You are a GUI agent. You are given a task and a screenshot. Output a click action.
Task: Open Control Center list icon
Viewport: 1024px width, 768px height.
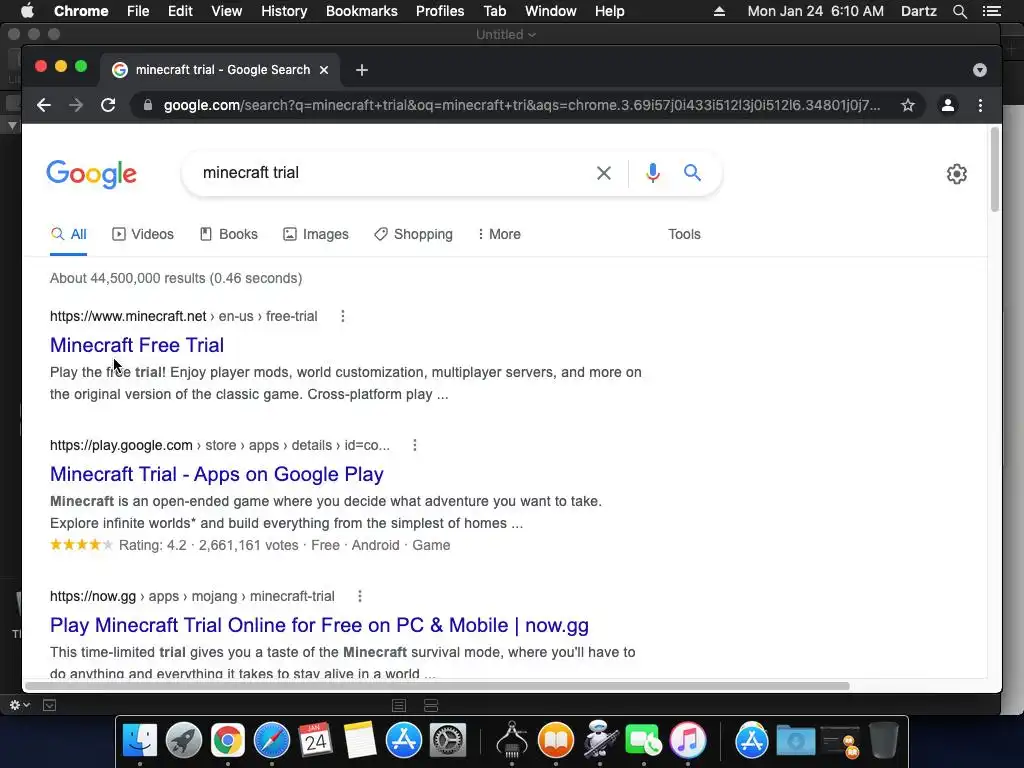click(x=992, y=11)
